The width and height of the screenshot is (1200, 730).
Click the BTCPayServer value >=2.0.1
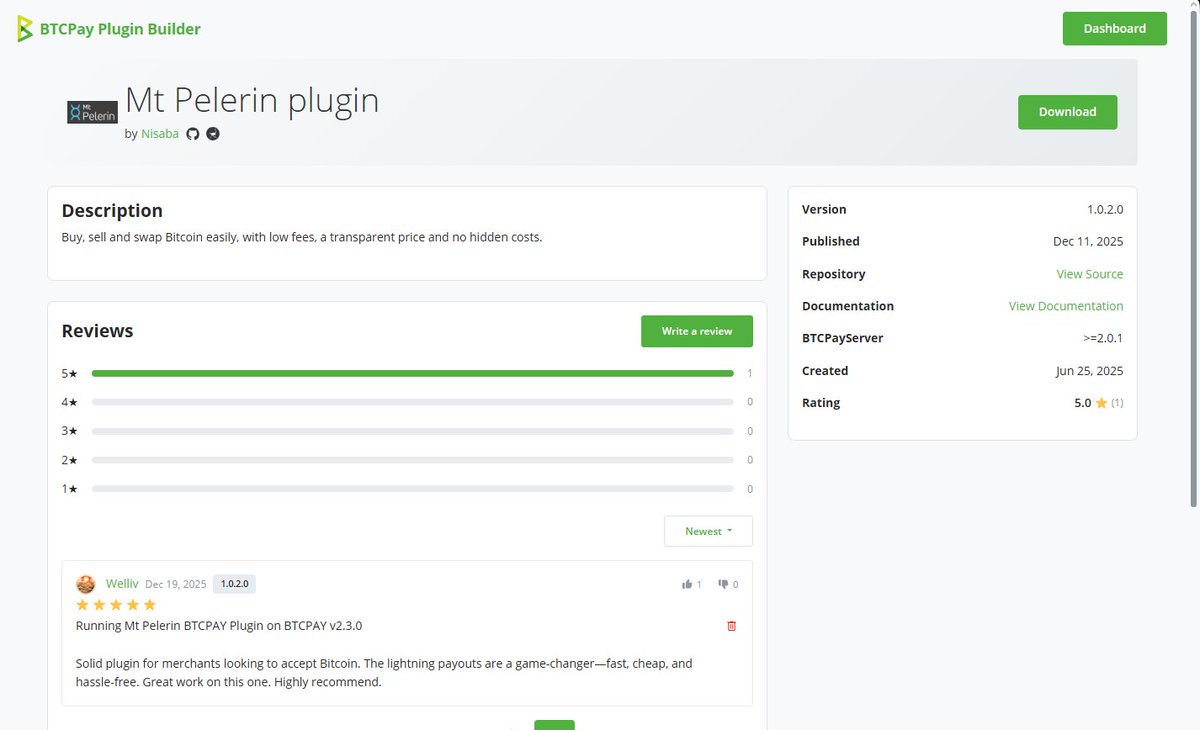click(x=1103, y=338)
